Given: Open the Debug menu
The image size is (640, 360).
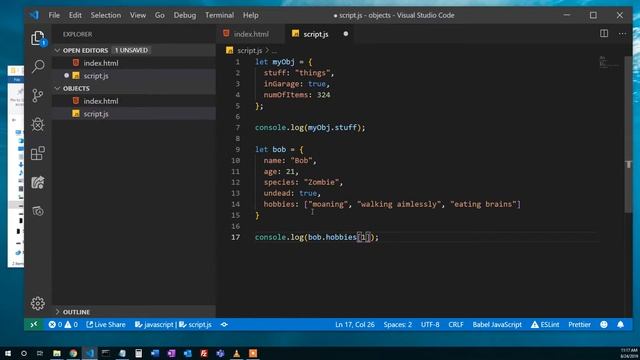Looking at the screenshot, I should 185,15.
